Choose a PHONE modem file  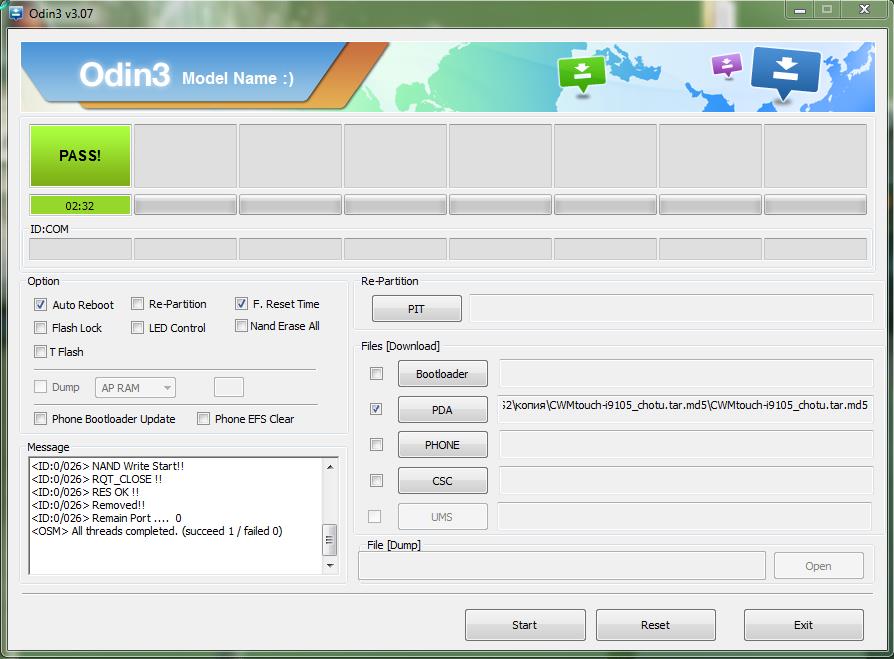442,445
